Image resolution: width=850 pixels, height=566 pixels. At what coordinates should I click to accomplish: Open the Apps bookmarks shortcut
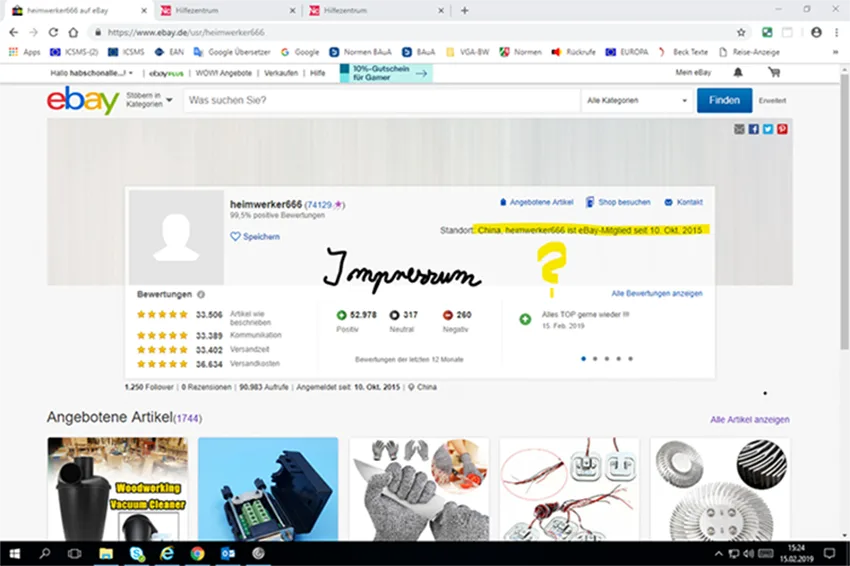coord(24,52)
